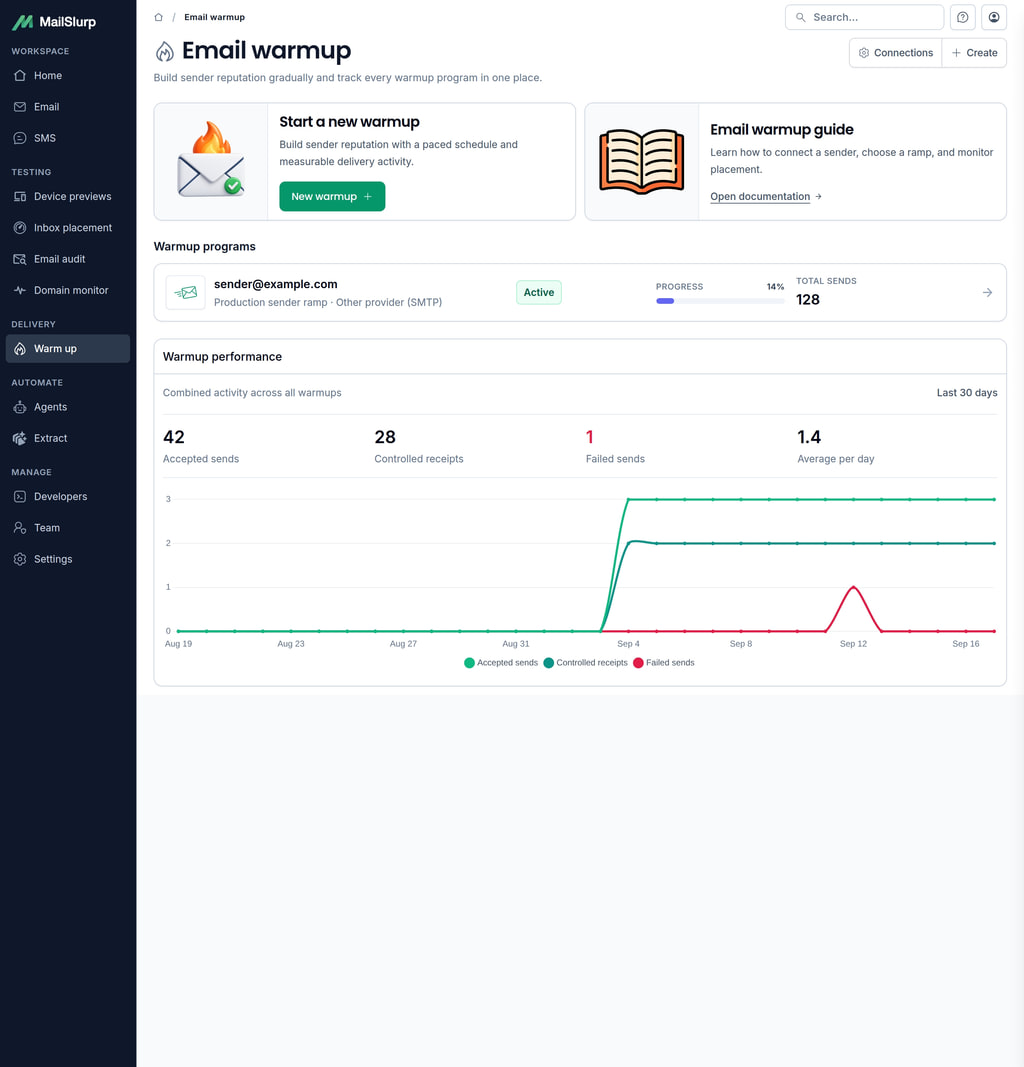Click the flaming envelope illustration

[x=211, y=161]
